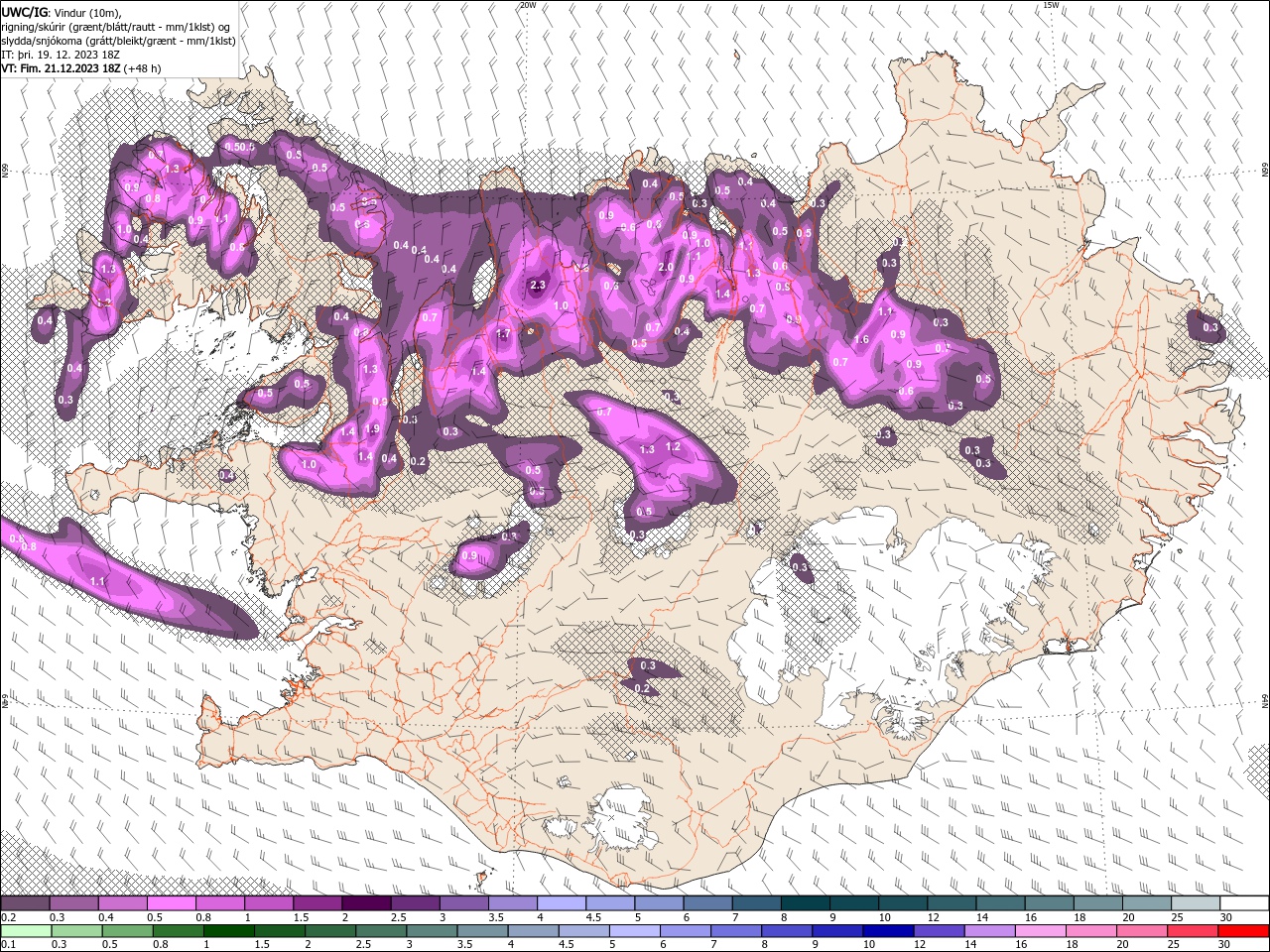
Task: Click the 66N latitude label on the right edge
Action: point(1264,172)
